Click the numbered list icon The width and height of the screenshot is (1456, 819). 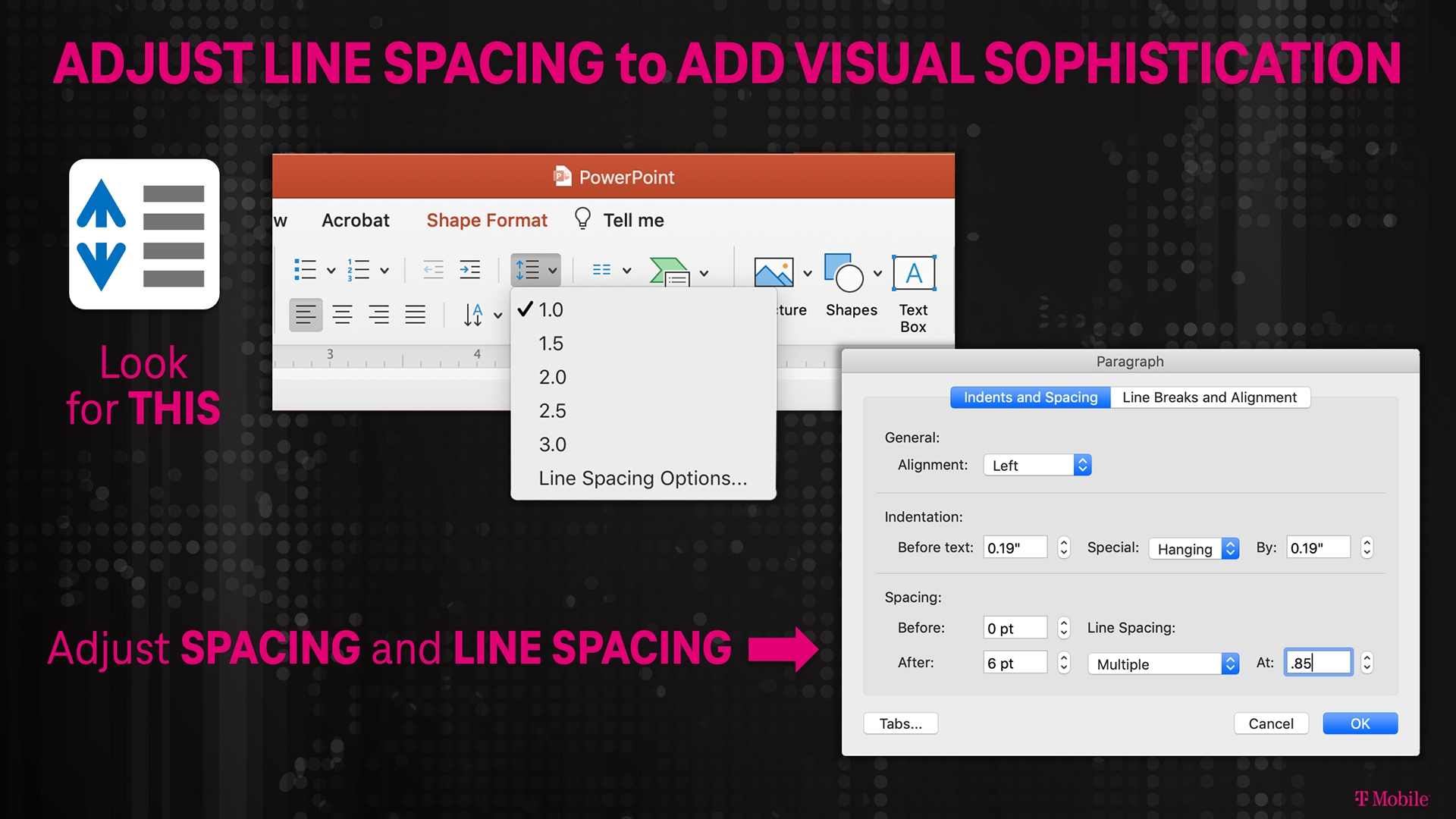pos(359,270)
